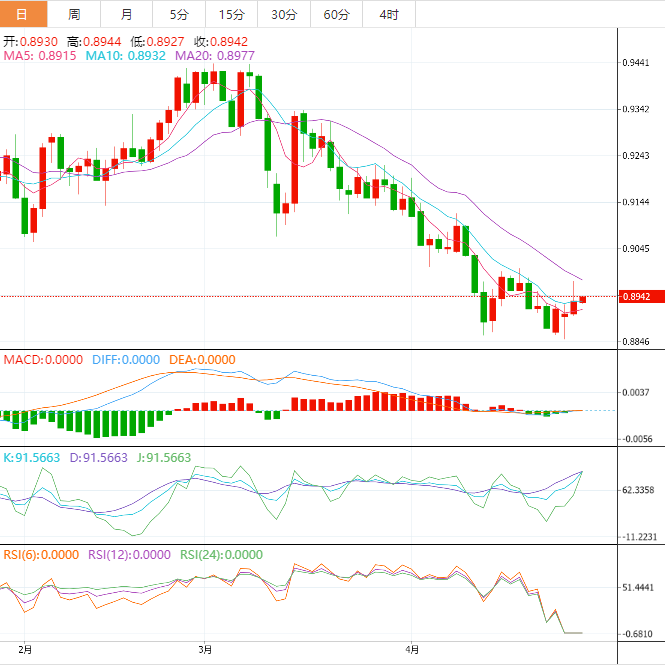Click the 3月 date axis marker
Viewport: 665px width, 666px height.
click(x=204, y=649)
